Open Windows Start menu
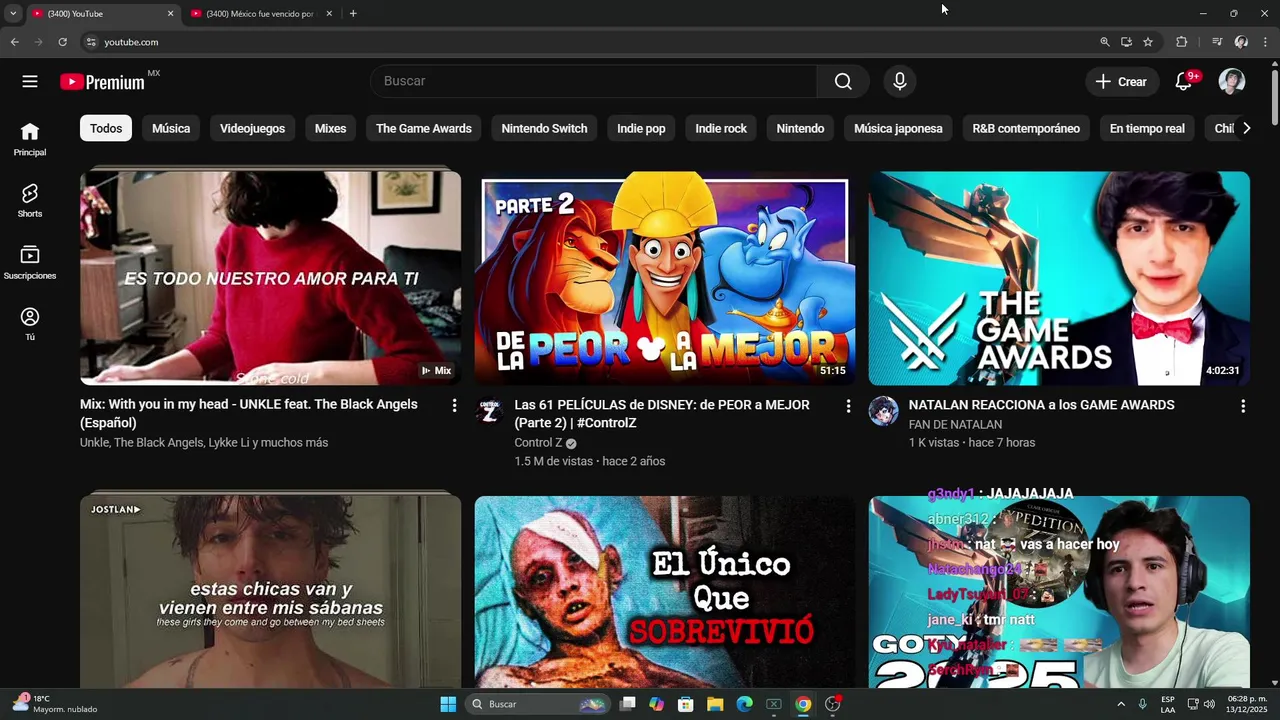 tap(448, 704)
